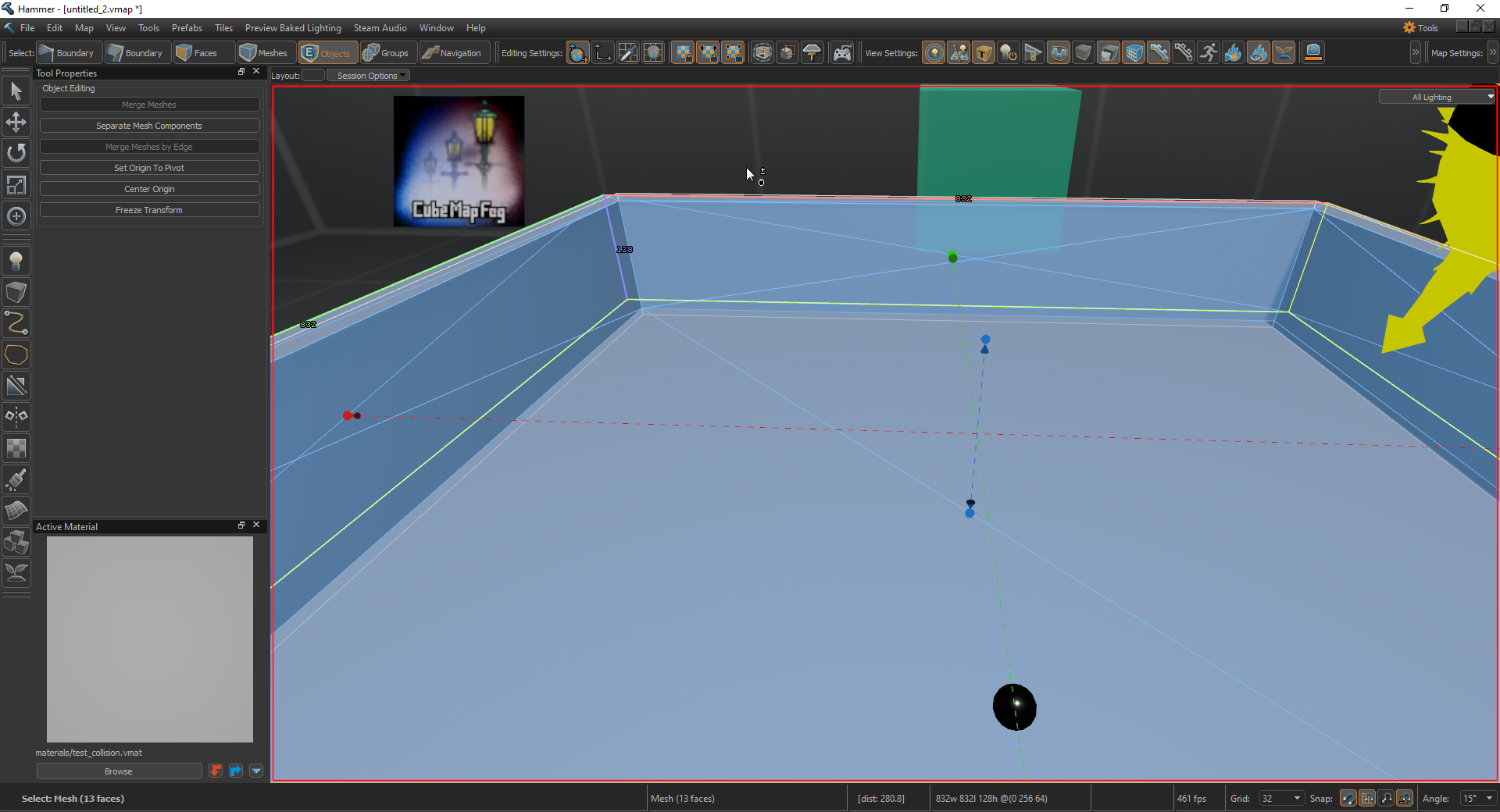Screen dimensions: 1500x812
Task: Toggle the 3D grid view setting
Action: click(x=1134, y=52)
